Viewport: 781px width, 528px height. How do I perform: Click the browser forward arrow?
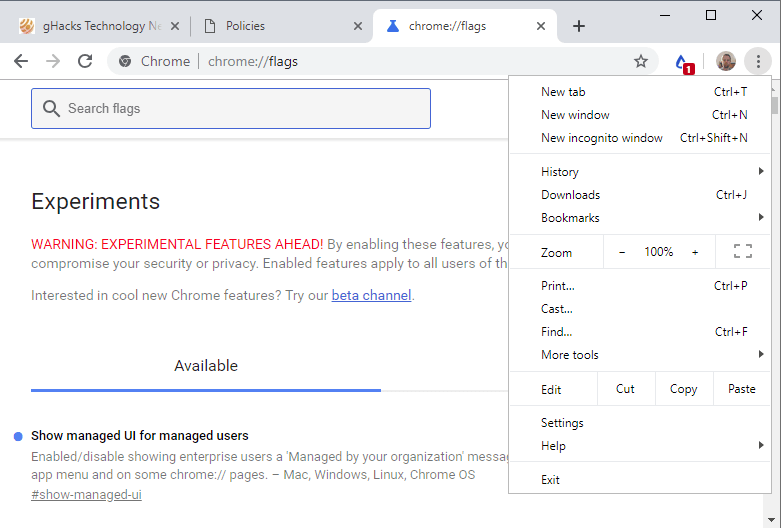click(53, 61)
